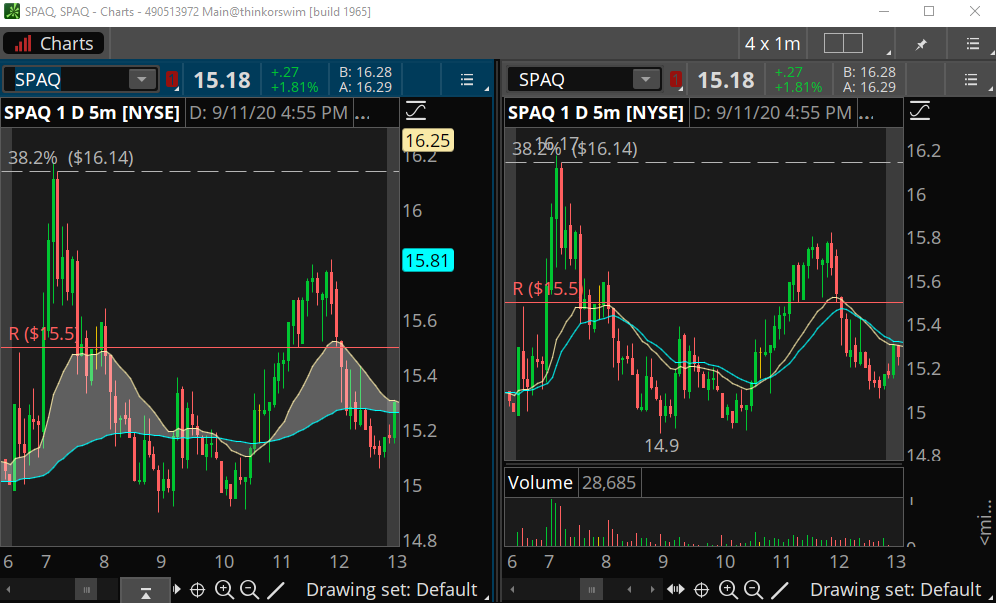996x603 pixels.
Task: Select the crosshair pan tool in right chart
Action: pyautogui.click(x=701, y=590)
